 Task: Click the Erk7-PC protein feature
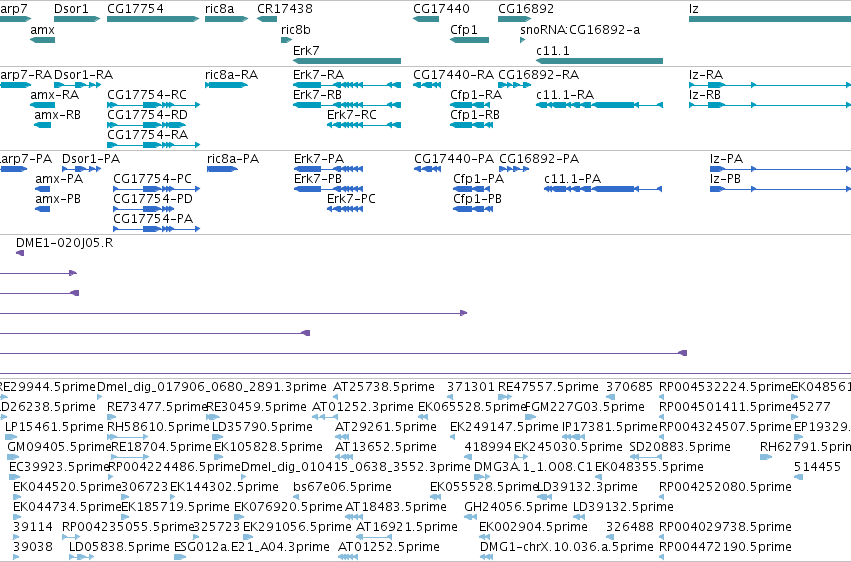(345, 209)
